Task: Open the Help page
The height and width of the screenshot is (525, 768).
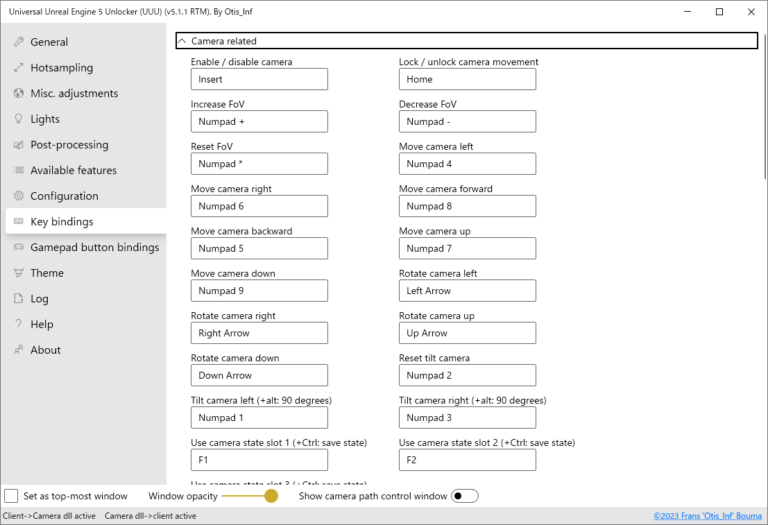Action: [41, 324]
